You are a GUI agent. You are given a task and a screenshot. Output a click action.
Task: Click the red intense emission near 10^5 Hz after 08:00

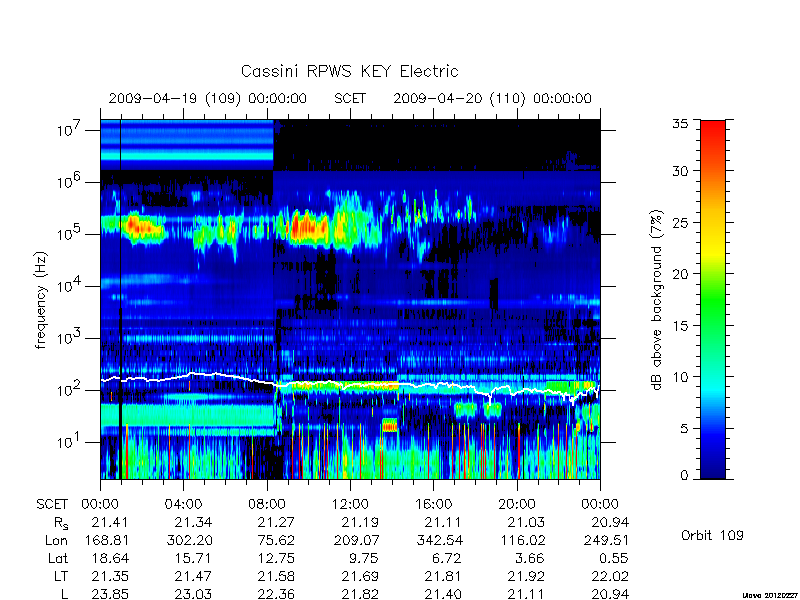tap(308, 228)
